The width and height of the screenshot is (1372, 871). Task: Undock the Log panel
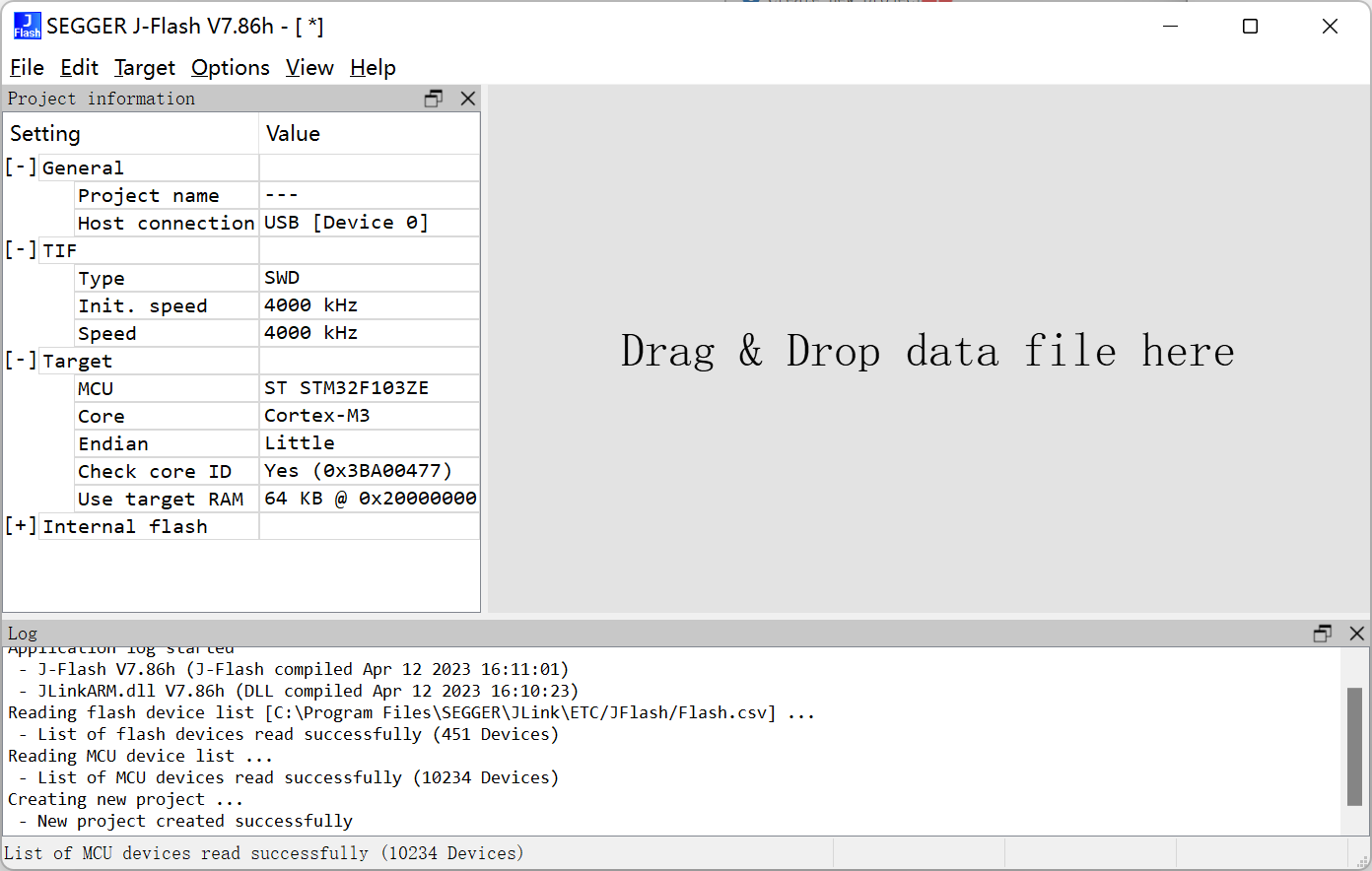(1323, 634)
